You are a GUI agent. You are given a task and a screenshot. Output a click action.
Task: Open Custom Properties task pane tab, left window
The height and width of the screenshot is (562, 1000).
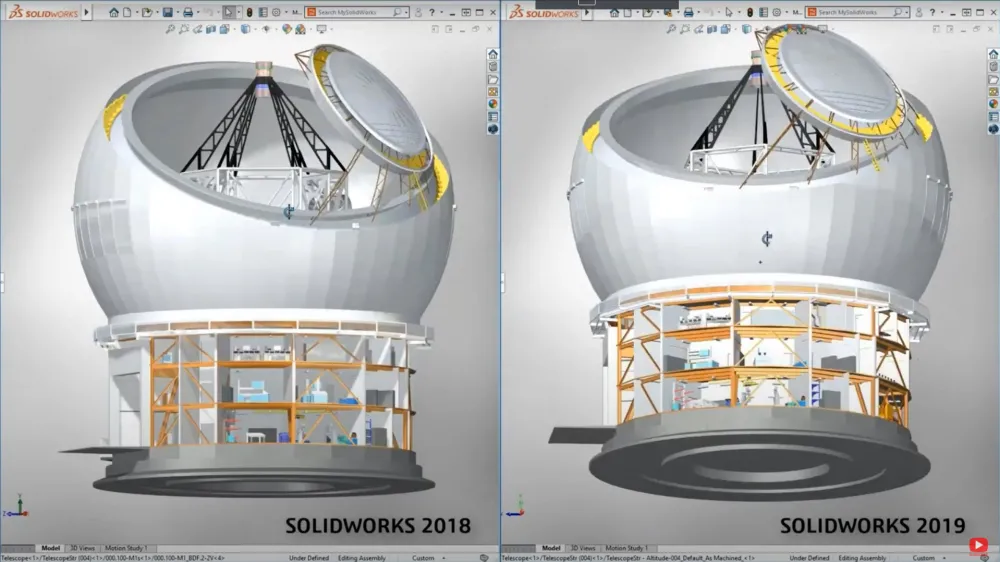493,117
